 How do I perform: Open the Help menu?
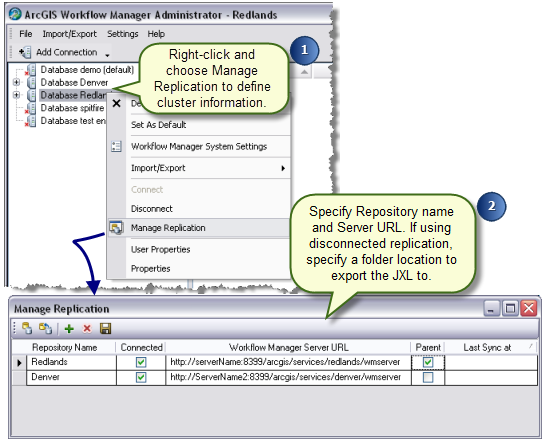coord(156,34)
